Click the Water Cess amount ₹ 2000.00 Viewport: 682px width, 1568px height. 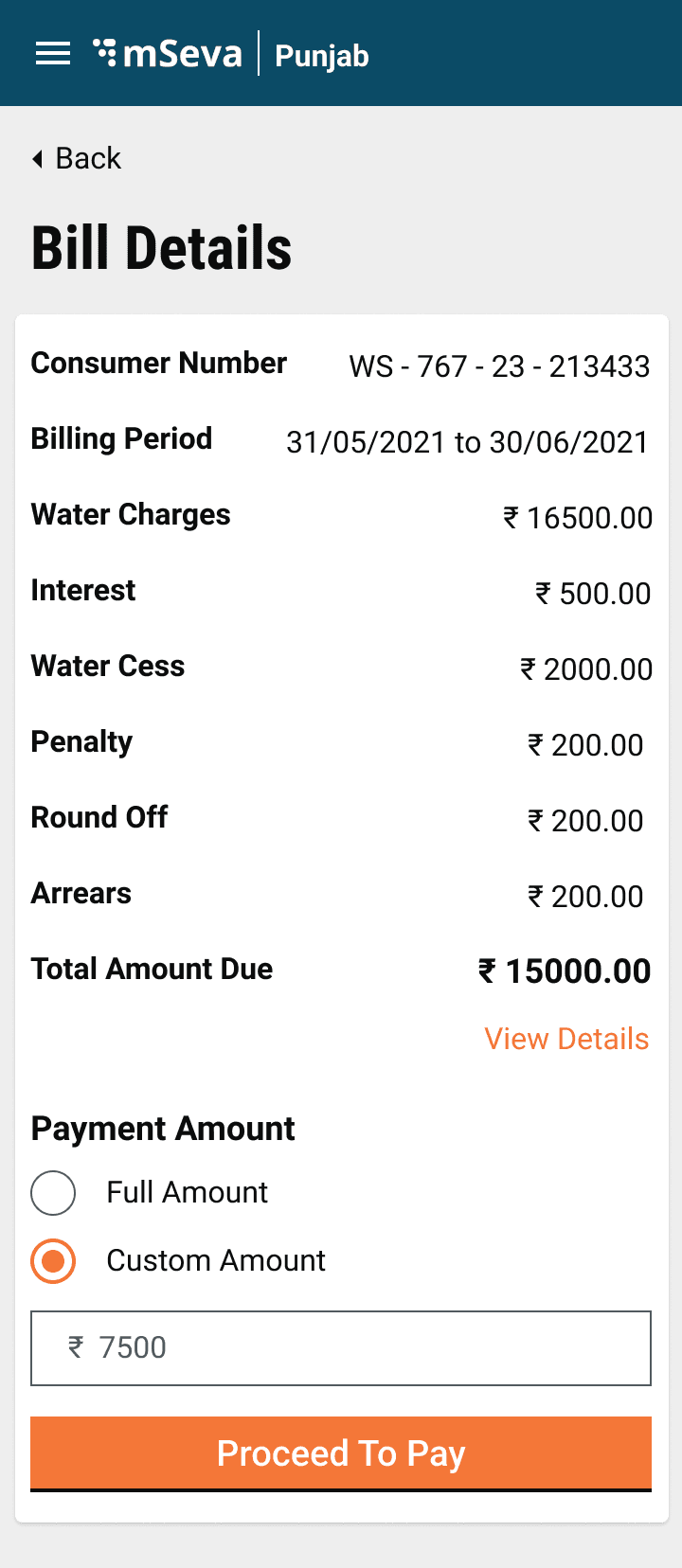click(586, 669)
